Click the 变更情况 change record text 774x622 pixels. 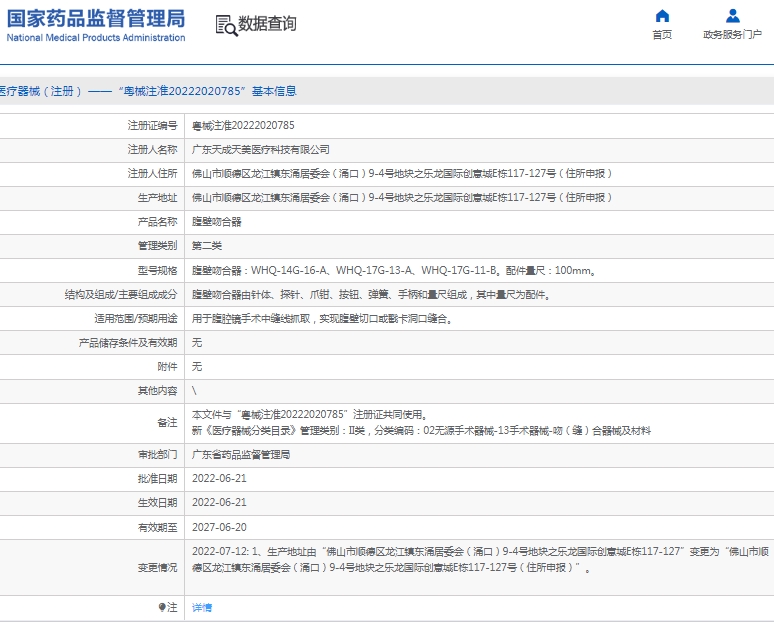(x=480, y=559)
